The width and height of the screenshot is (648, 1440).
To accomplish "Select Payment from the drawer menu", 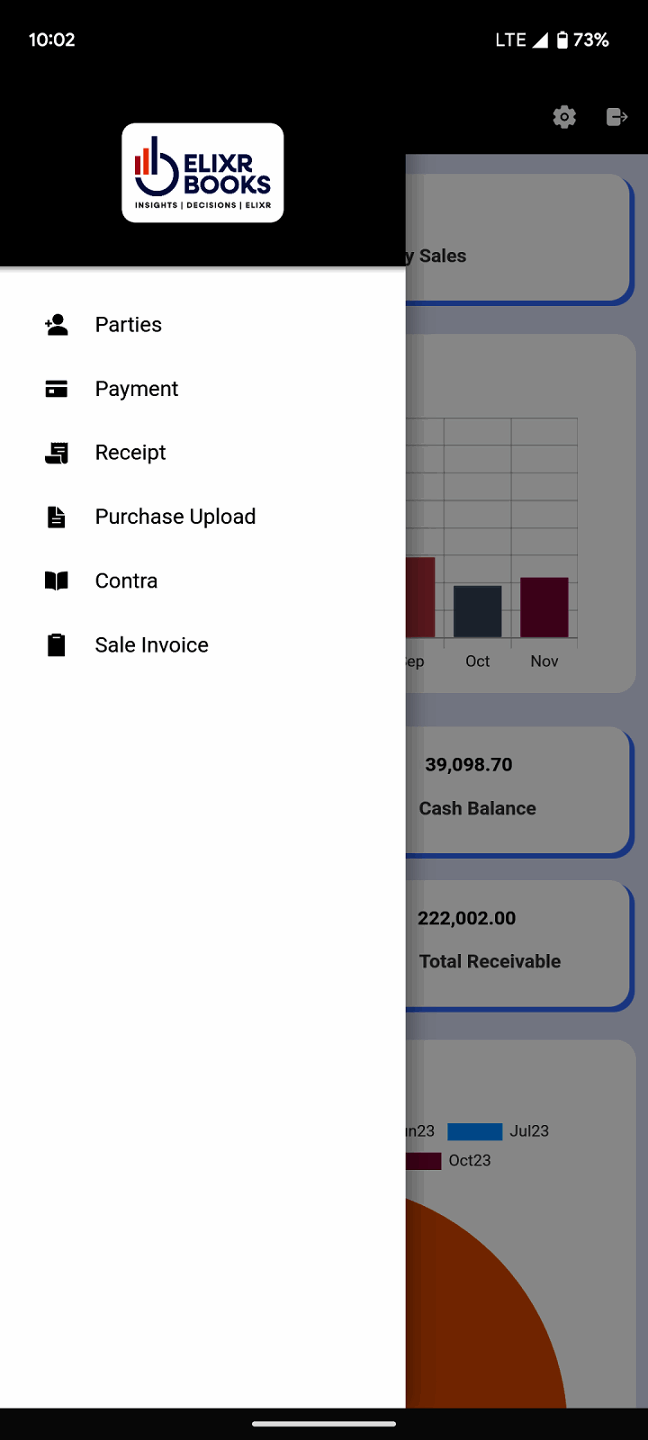I will pos(137,389).
